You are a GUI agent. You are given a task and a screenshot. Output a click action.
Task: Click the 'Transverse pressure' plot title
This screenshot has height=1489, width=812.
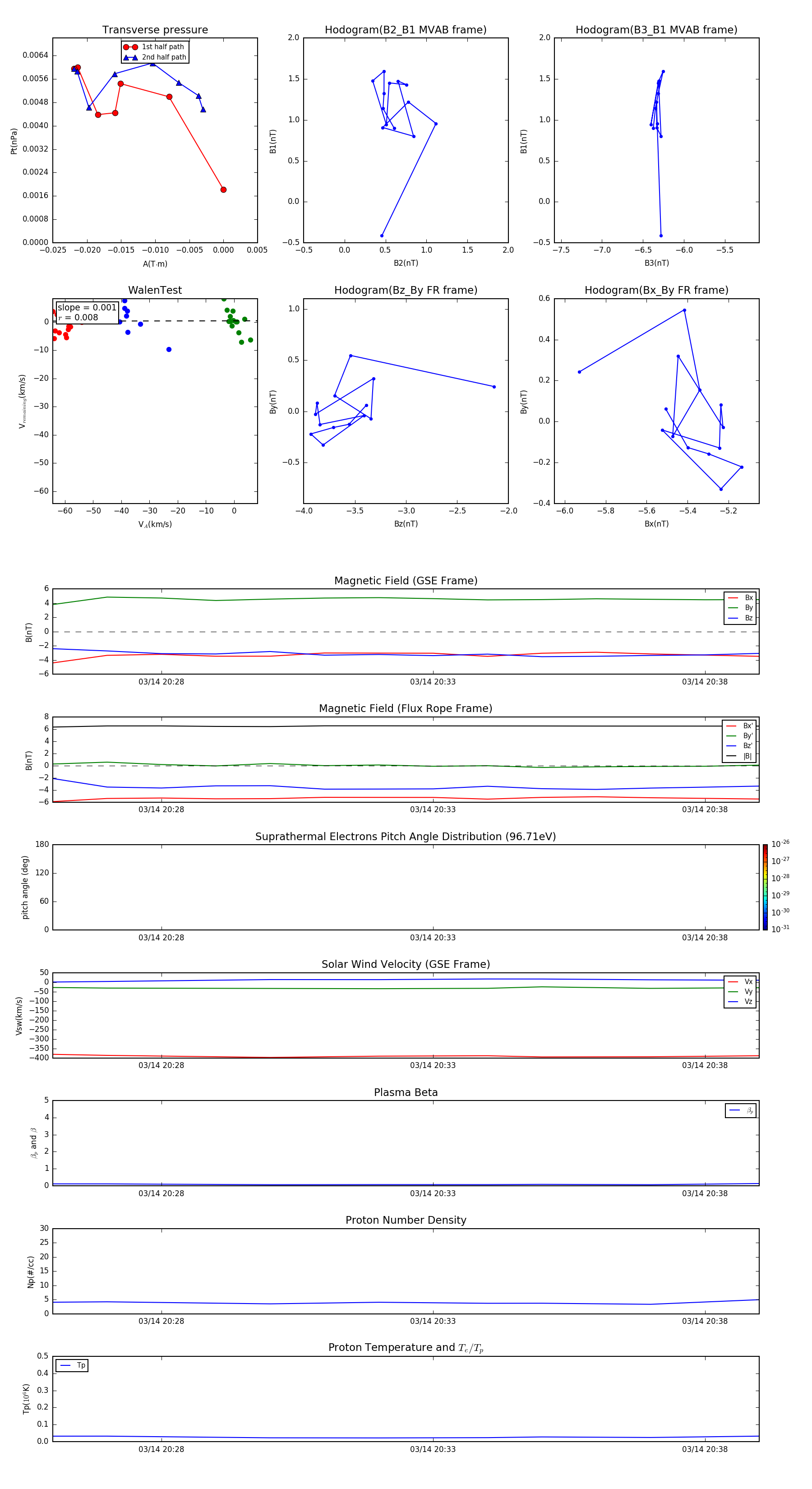155,30
